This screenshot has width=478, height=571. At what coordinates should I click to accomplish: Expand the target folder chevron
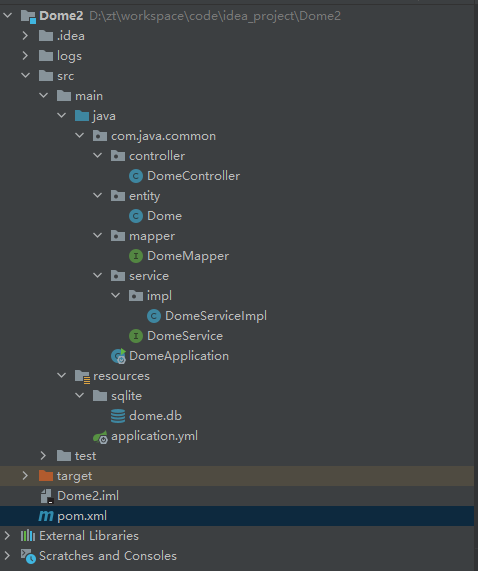pos(25,476)
